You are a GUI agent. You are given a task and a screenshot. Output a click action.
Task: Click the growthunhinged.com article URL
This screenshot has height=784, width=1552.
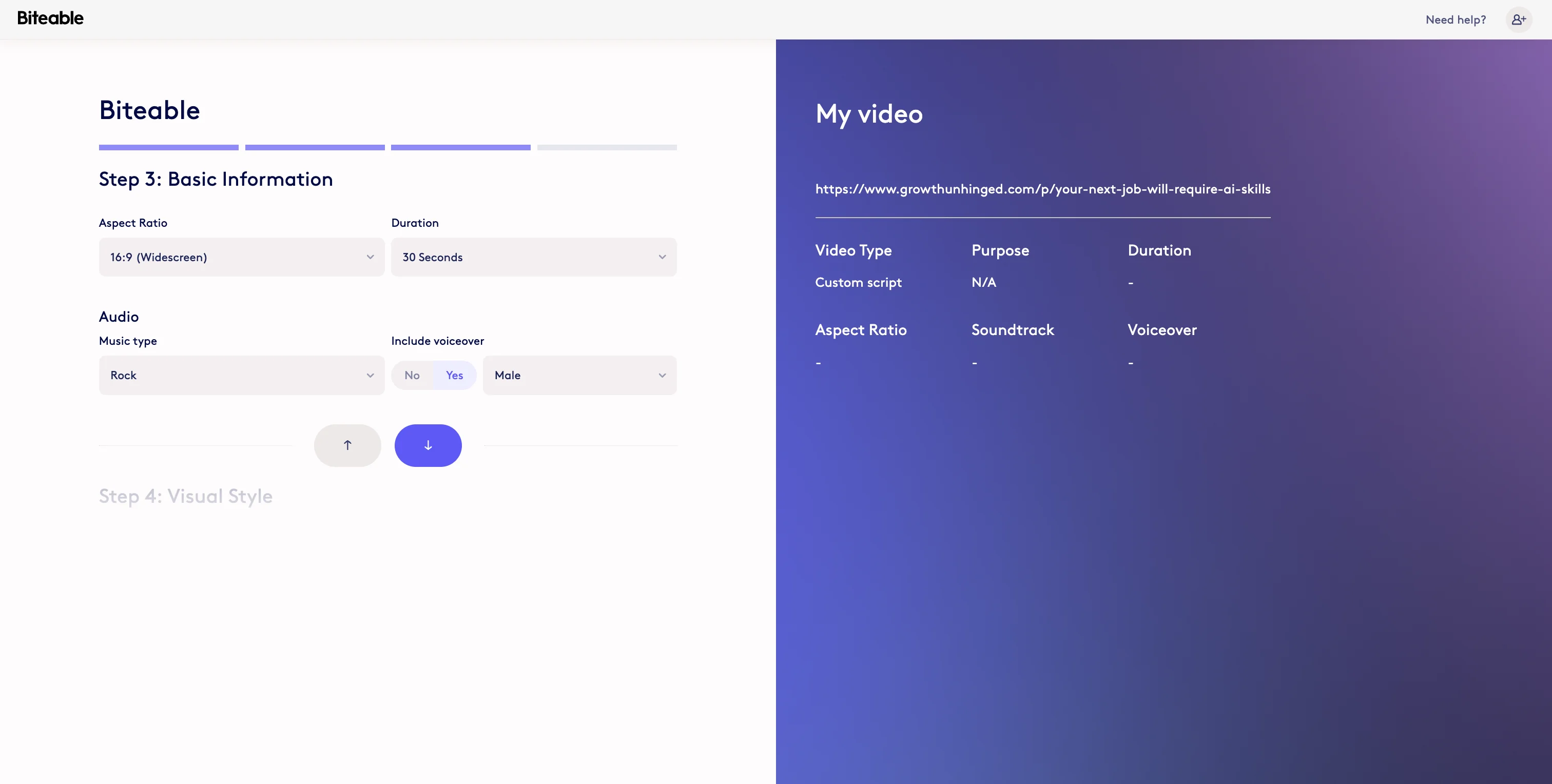1042,189
